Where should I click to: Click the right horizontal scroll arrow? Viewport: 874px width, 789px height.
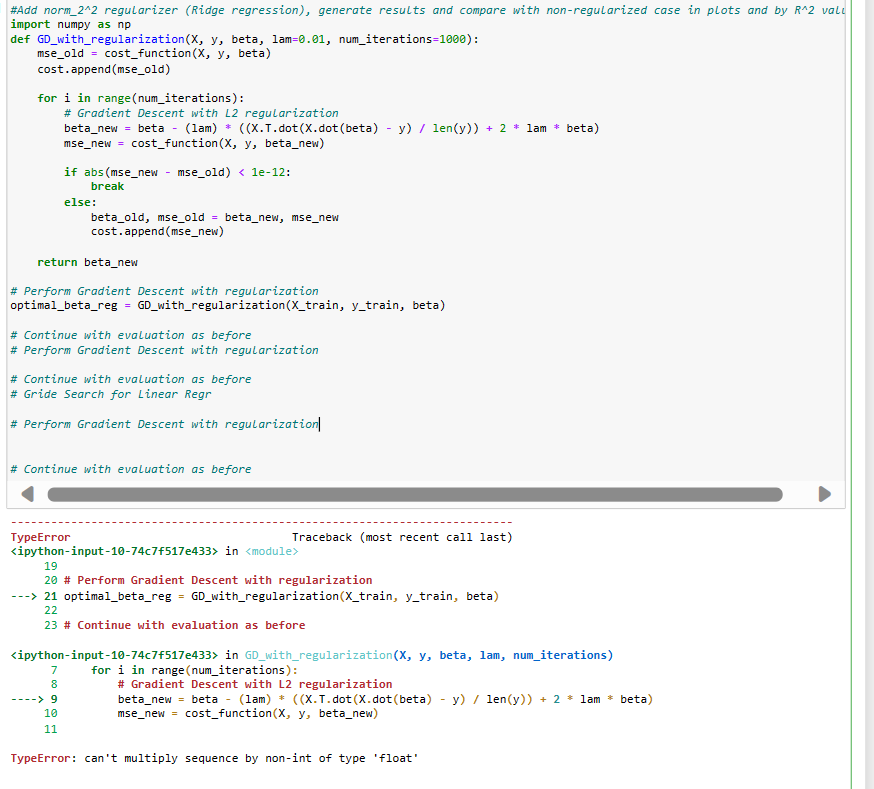coord(824,493)
